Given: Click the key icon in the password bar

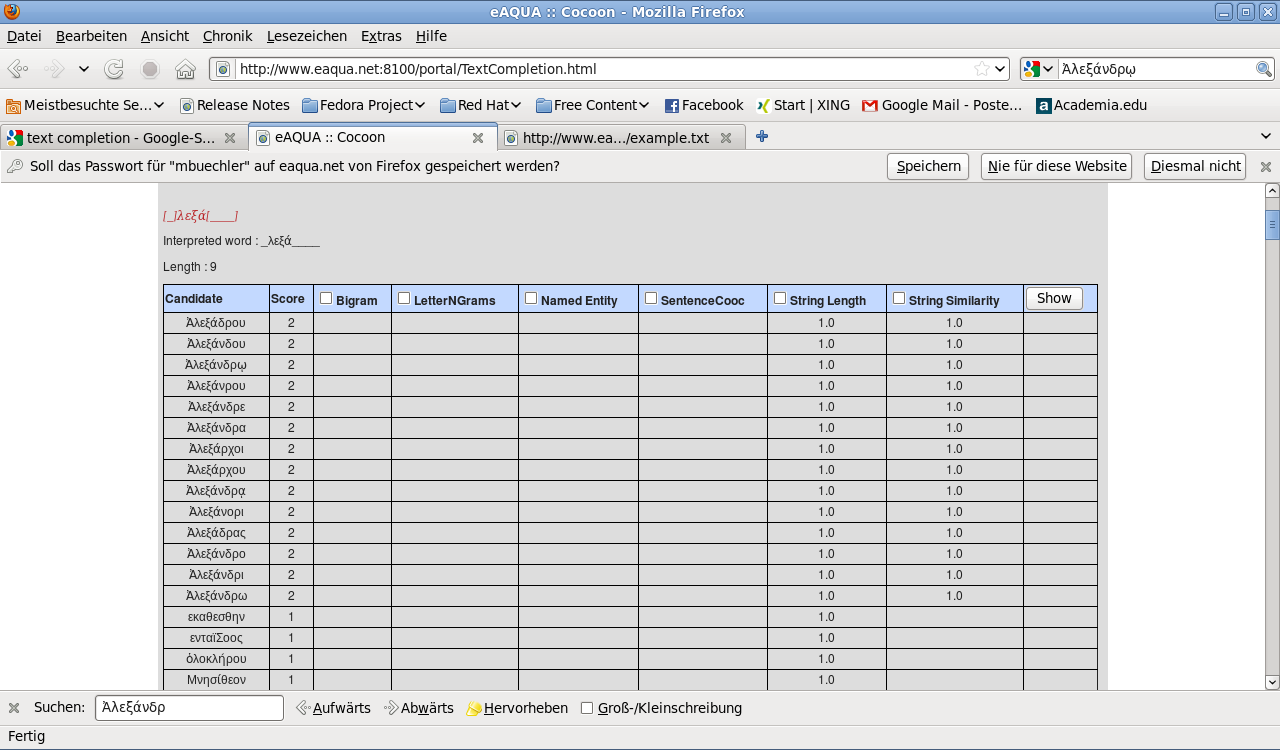Looking at the screenshot, I should (14, 166).
